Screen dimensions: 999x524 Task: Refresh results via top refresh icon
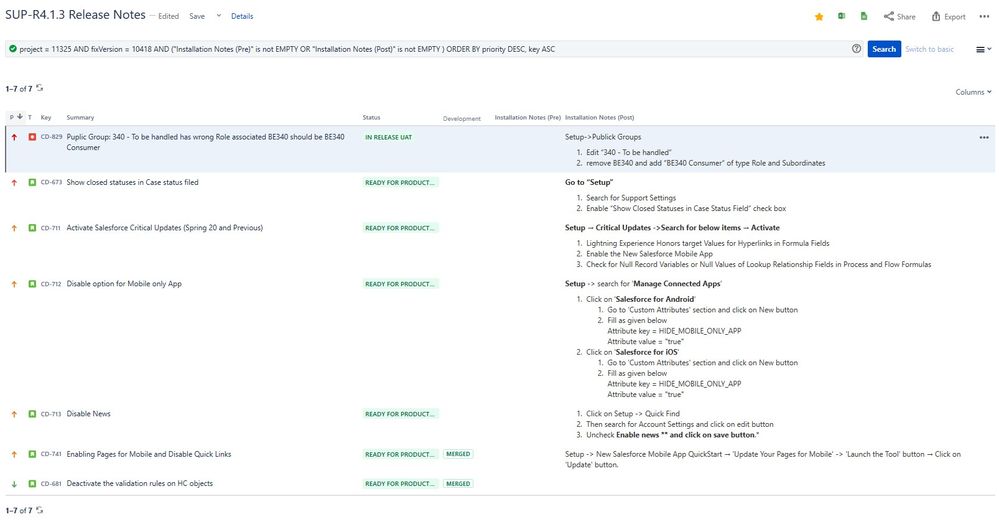40,88
